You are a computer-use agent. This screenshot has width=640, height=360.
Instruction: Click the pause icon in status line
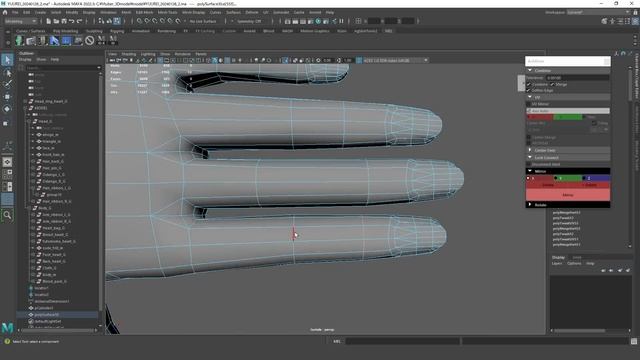(341, 21)
